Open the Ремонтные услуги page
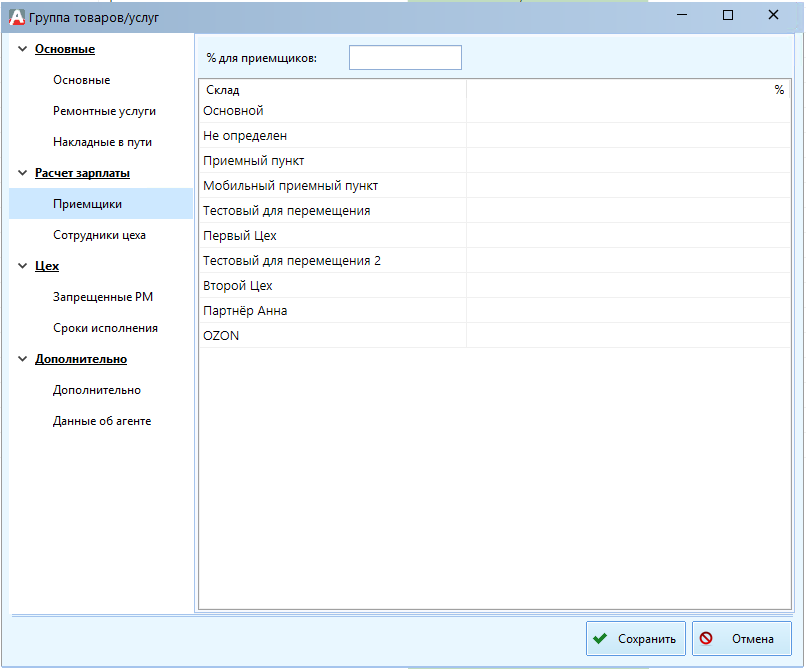The width and height of the screenshot is (806, 669). click(x=104, y=111)
